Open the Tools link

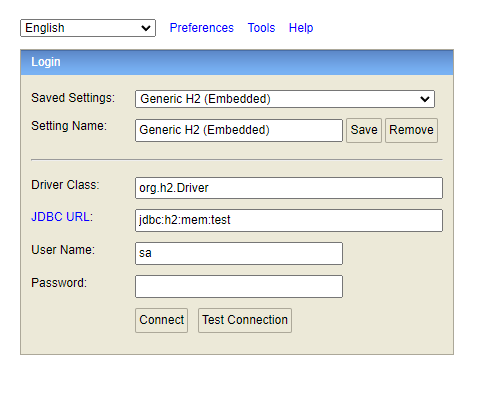click(261, 28)
